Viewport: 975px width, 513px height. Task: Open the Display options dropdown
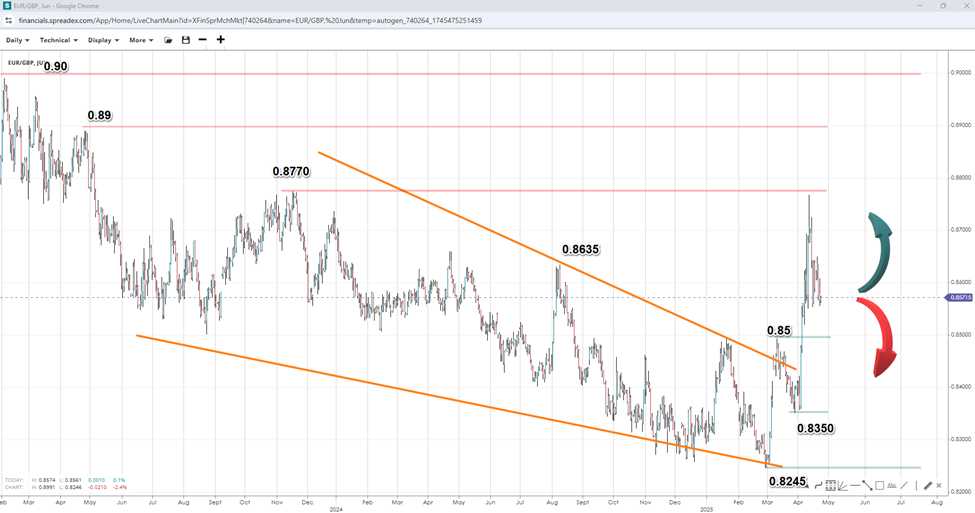tap(103, 40)
